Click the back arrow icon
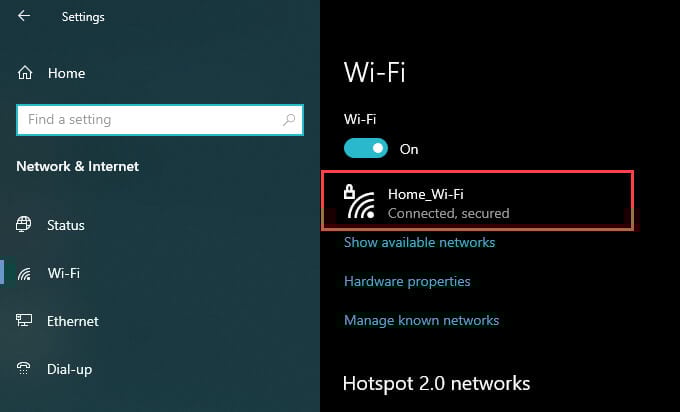Screen dimensions: 680x412 pyautogui.click(x=24, y=16)
